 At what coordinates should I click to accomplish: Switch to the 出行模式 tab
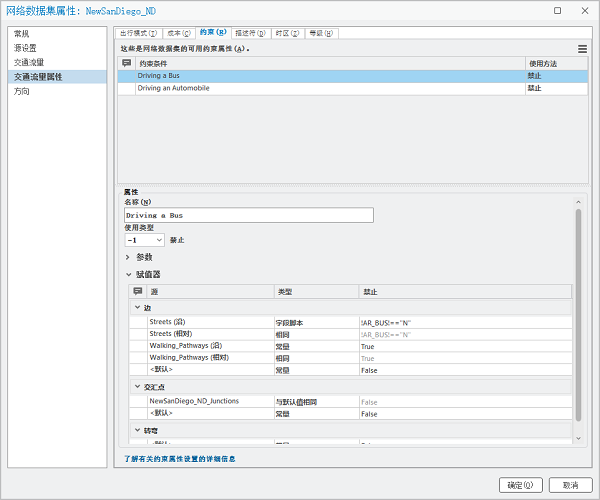pos(139,33)
